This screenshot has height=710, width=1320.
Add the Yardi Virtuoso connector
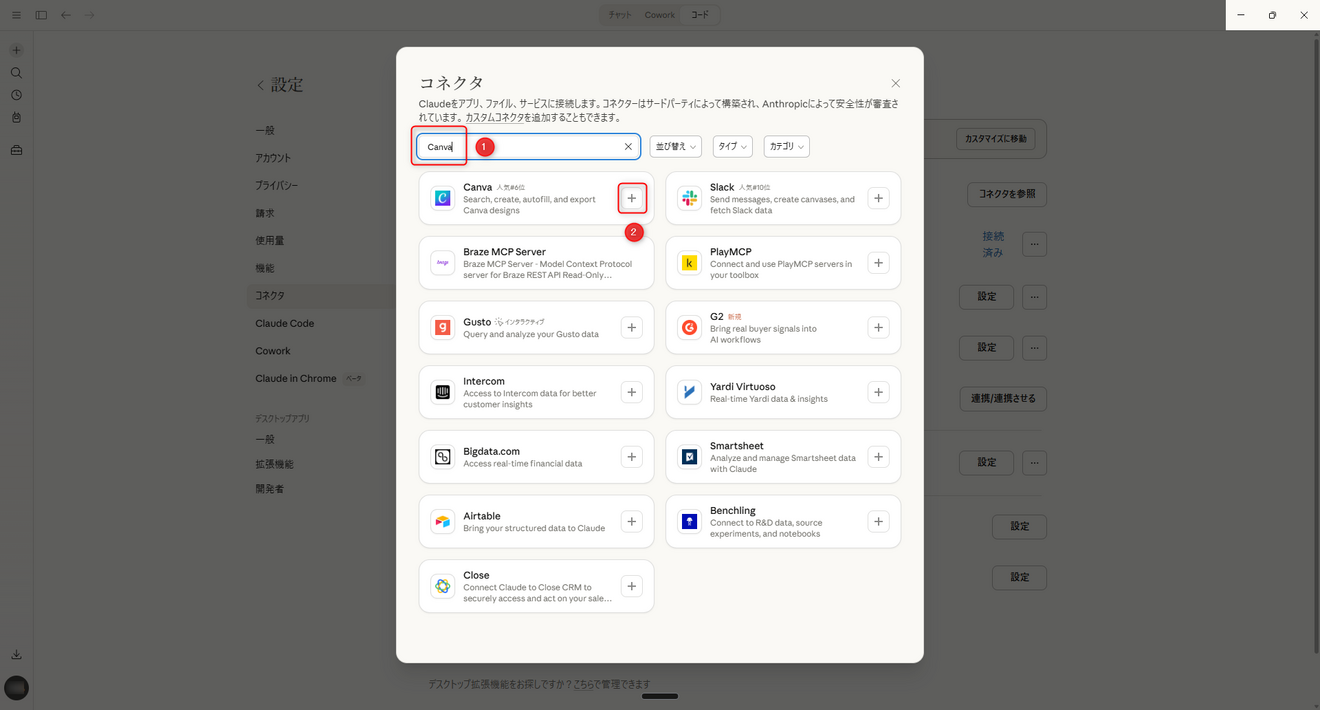(878, 392)
